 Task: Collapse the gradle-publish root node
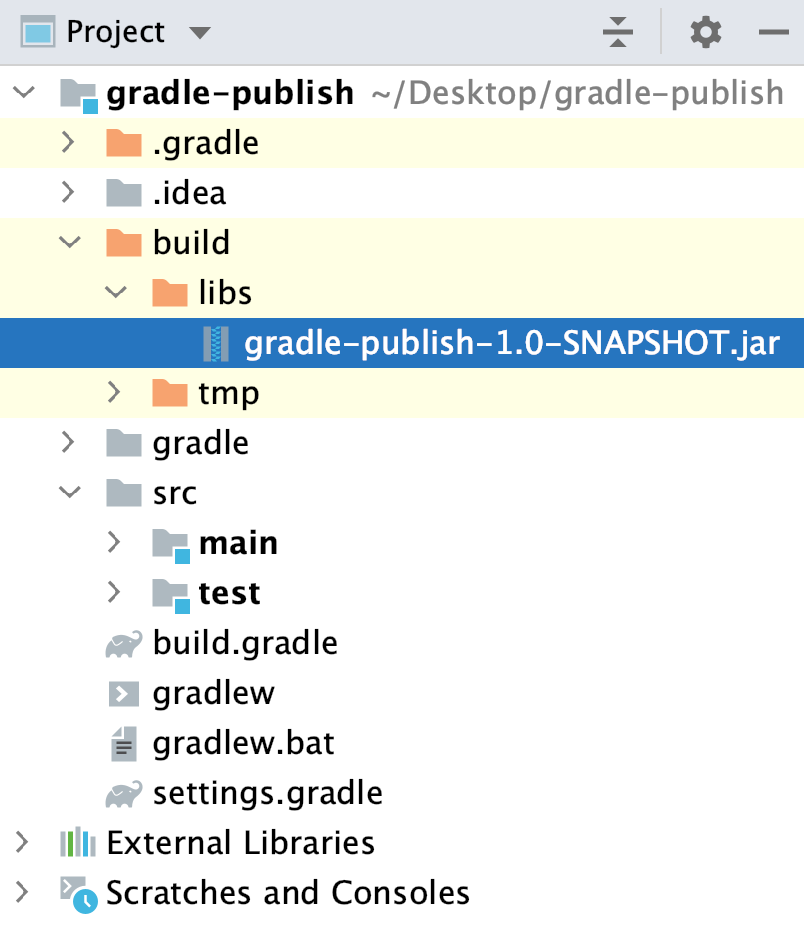(24, 92)
